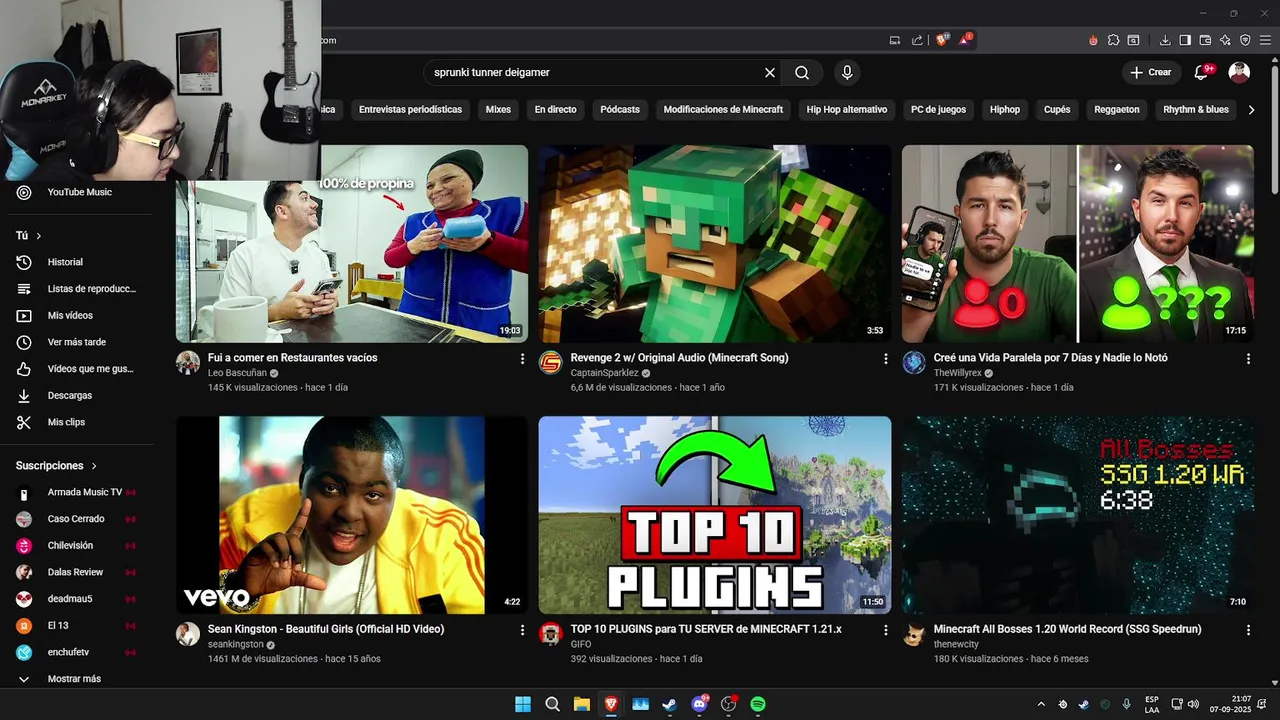Open Brave Leo AI sparkle icon
The height and width of the screenshot is (720, 1280).
point(1225,40)
